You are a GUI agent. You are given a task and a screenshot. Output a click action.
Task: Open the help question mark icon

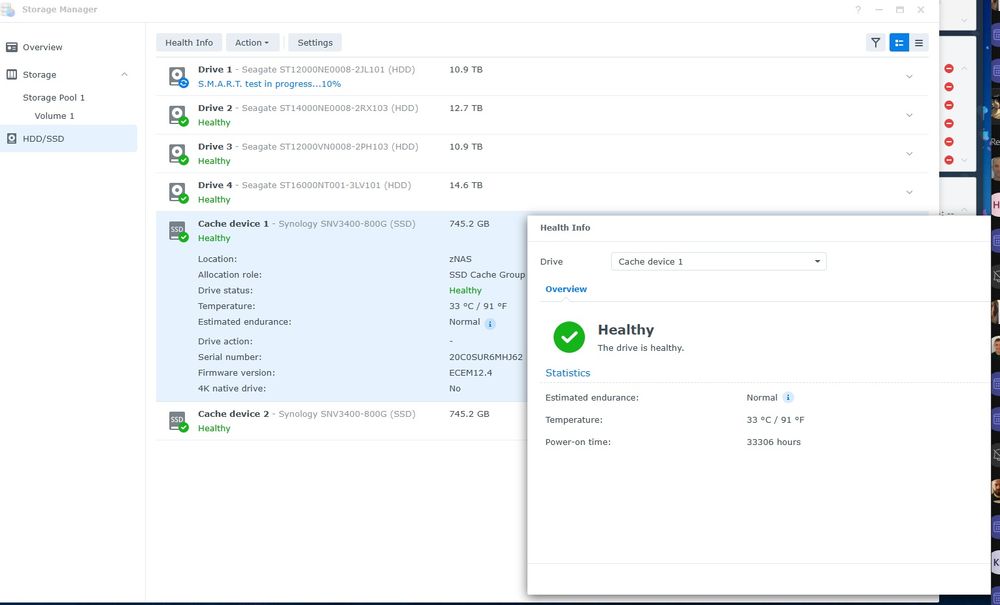tap(858, 10)
